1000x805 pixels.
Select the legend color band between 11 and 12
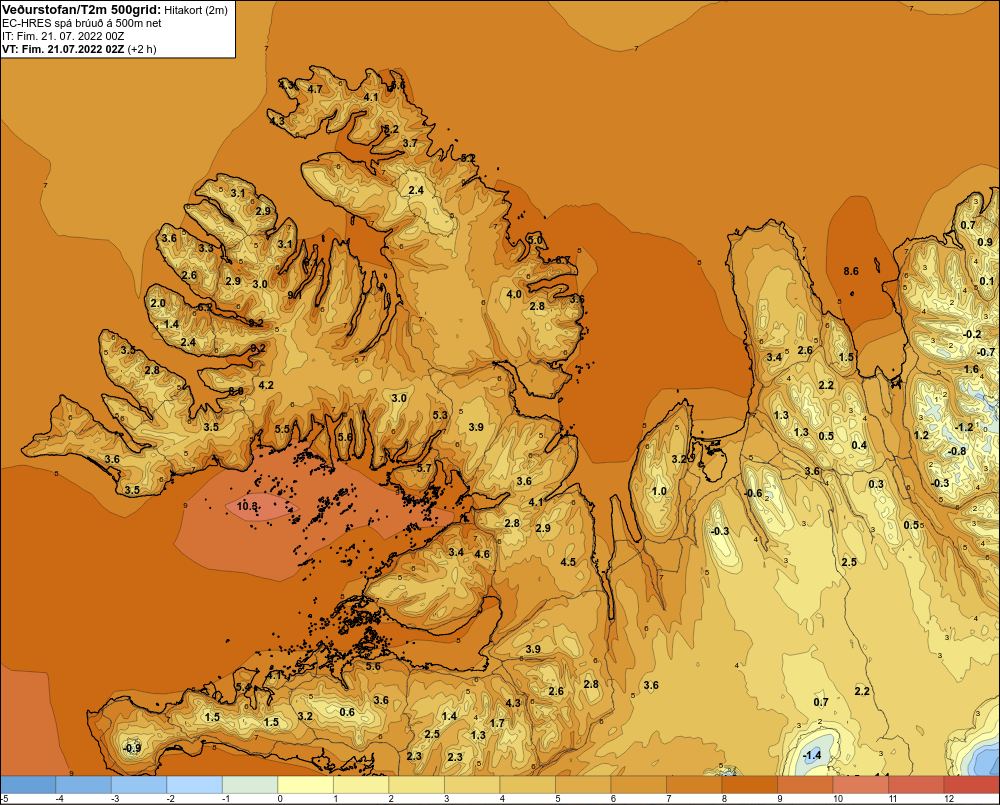pos(916,785)
